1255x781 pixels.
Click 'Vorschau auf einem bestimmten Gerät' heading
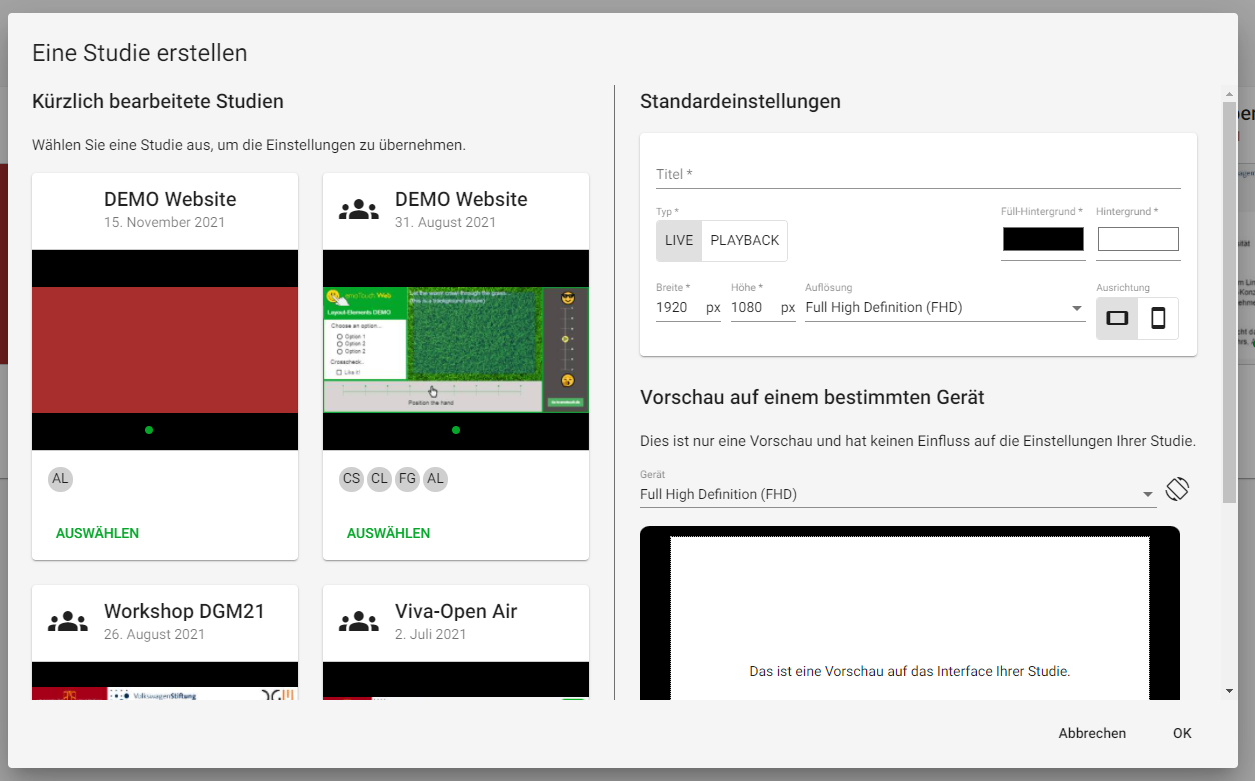tap(812, 398)
